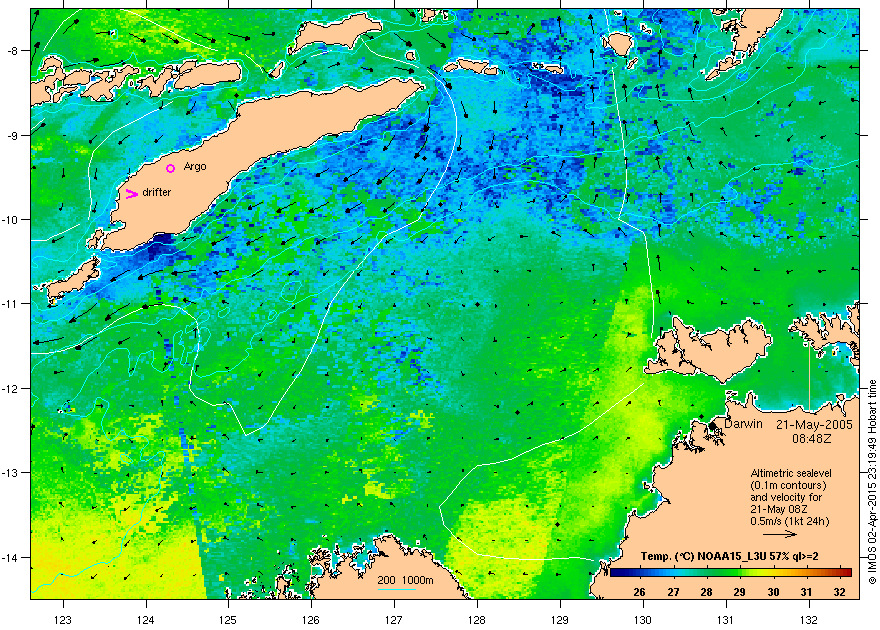Click the colorbar tick label '30'

773,592
